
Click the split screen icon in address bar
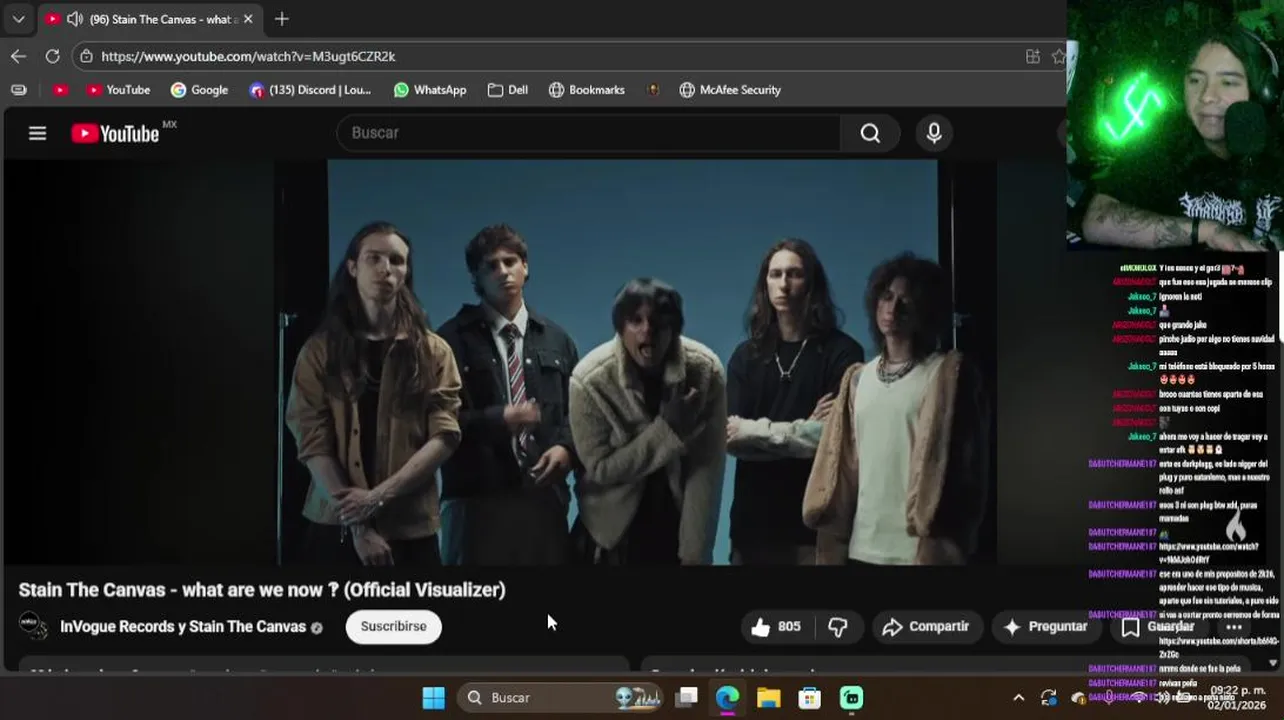[1033, 57]
